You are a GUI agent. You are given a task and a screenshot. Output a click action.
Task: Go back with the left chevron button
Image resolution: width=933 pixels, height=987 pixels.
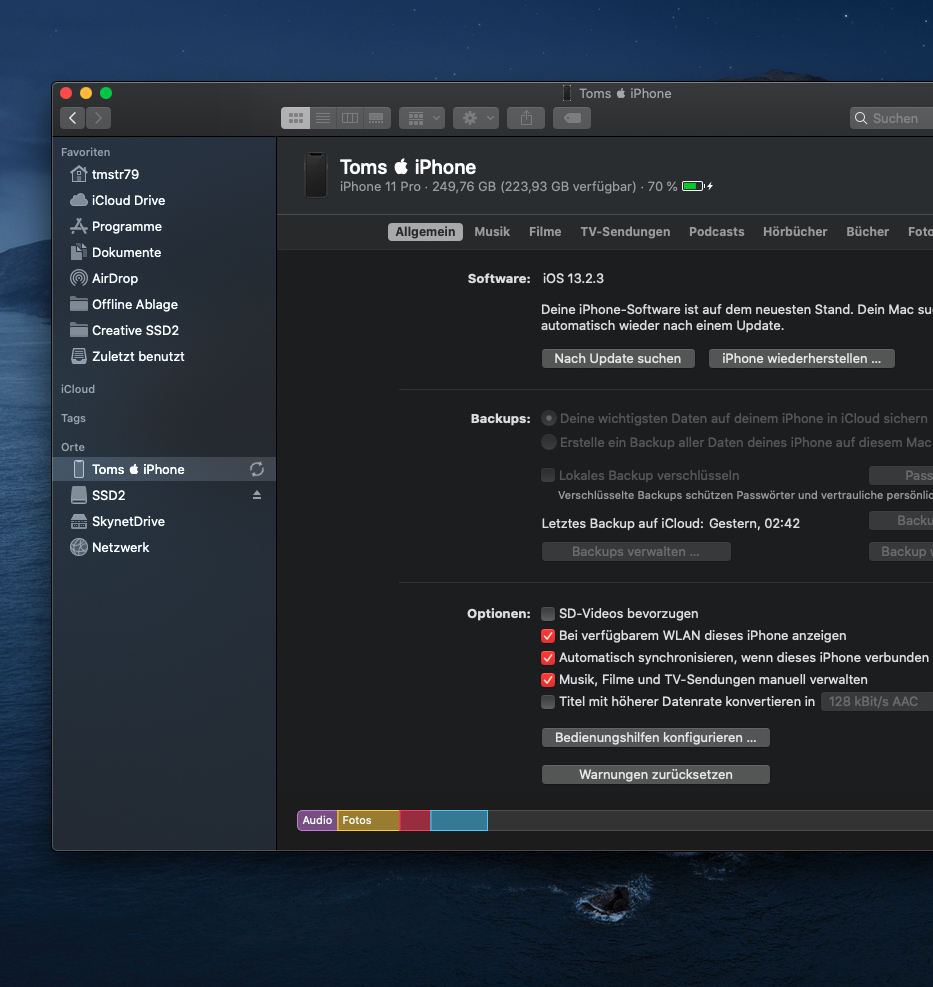(x=73, y=118)
